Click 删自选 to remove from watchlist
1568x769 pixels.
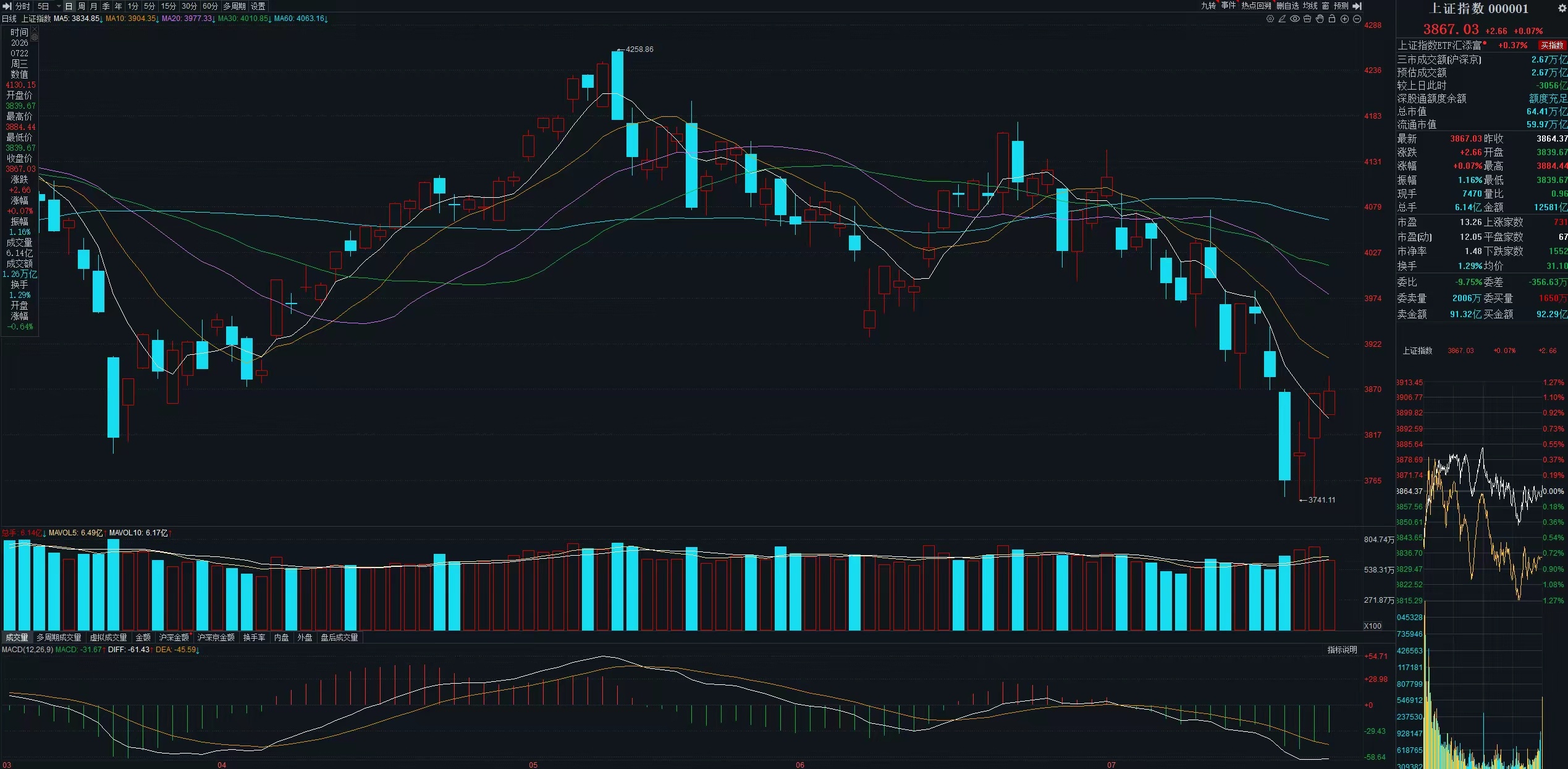click(1288, 6)
